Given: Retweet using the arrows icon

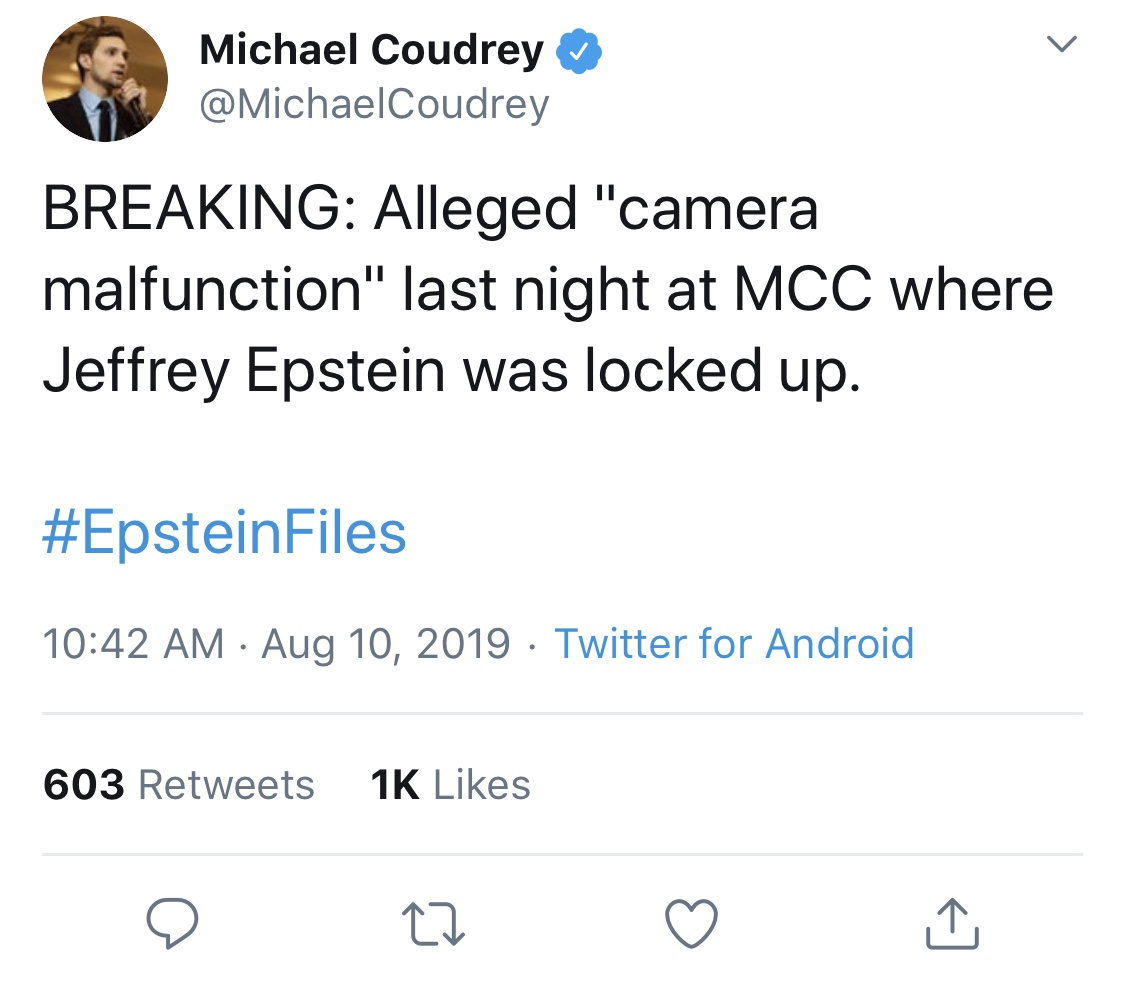Looking at the screenshot, I should 433,923.
